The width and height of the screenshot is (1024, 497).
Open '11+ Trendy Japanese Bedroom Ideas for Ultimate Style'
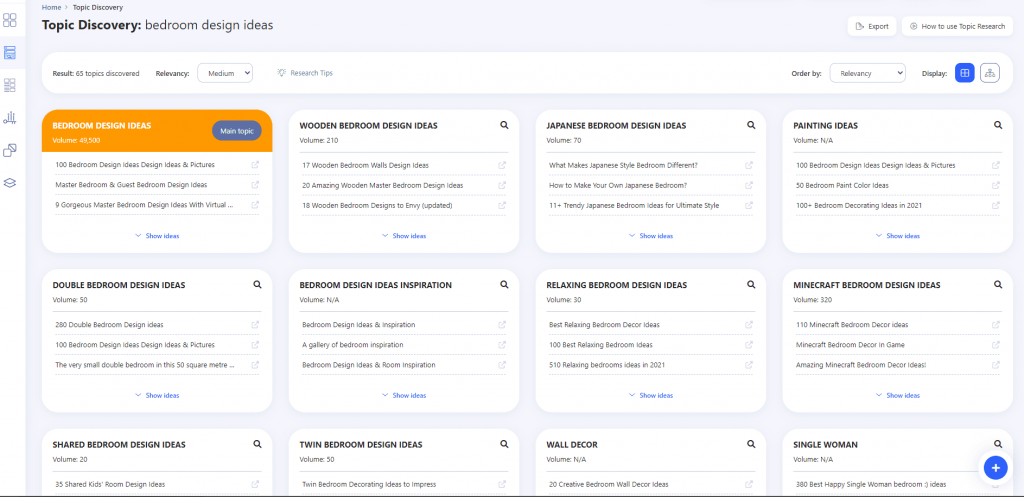tap(634, 205)
